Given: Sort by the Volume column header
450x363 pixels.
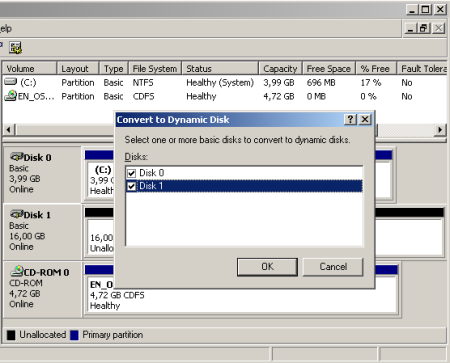Looking at the screenshot, I should 29,68.
